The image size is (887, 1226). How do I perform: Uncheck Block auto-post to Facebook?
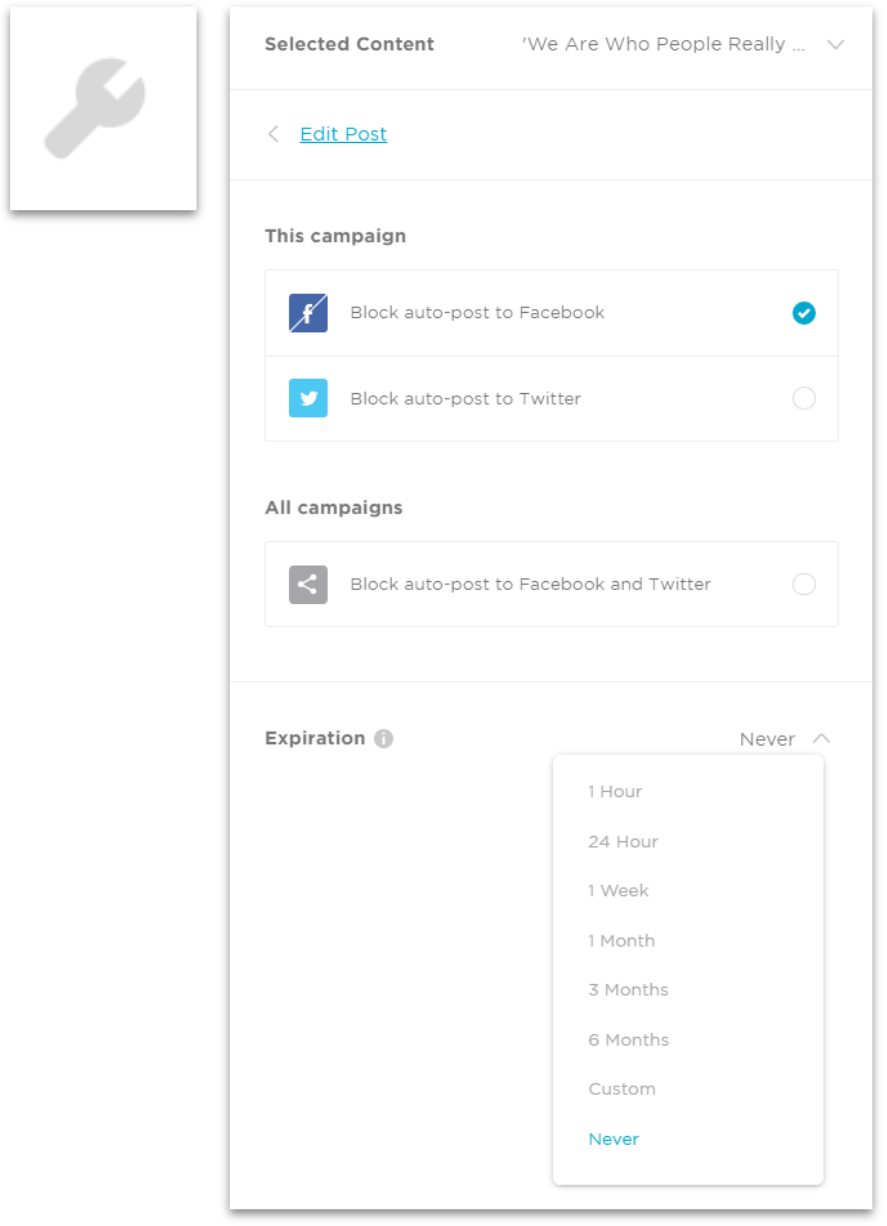click(804, 313)
